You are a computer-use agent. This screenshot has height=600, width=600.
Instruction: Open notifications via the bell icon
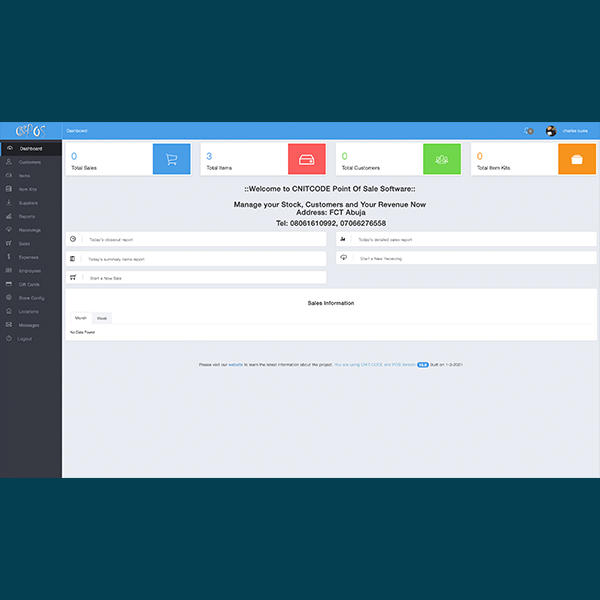528,131
